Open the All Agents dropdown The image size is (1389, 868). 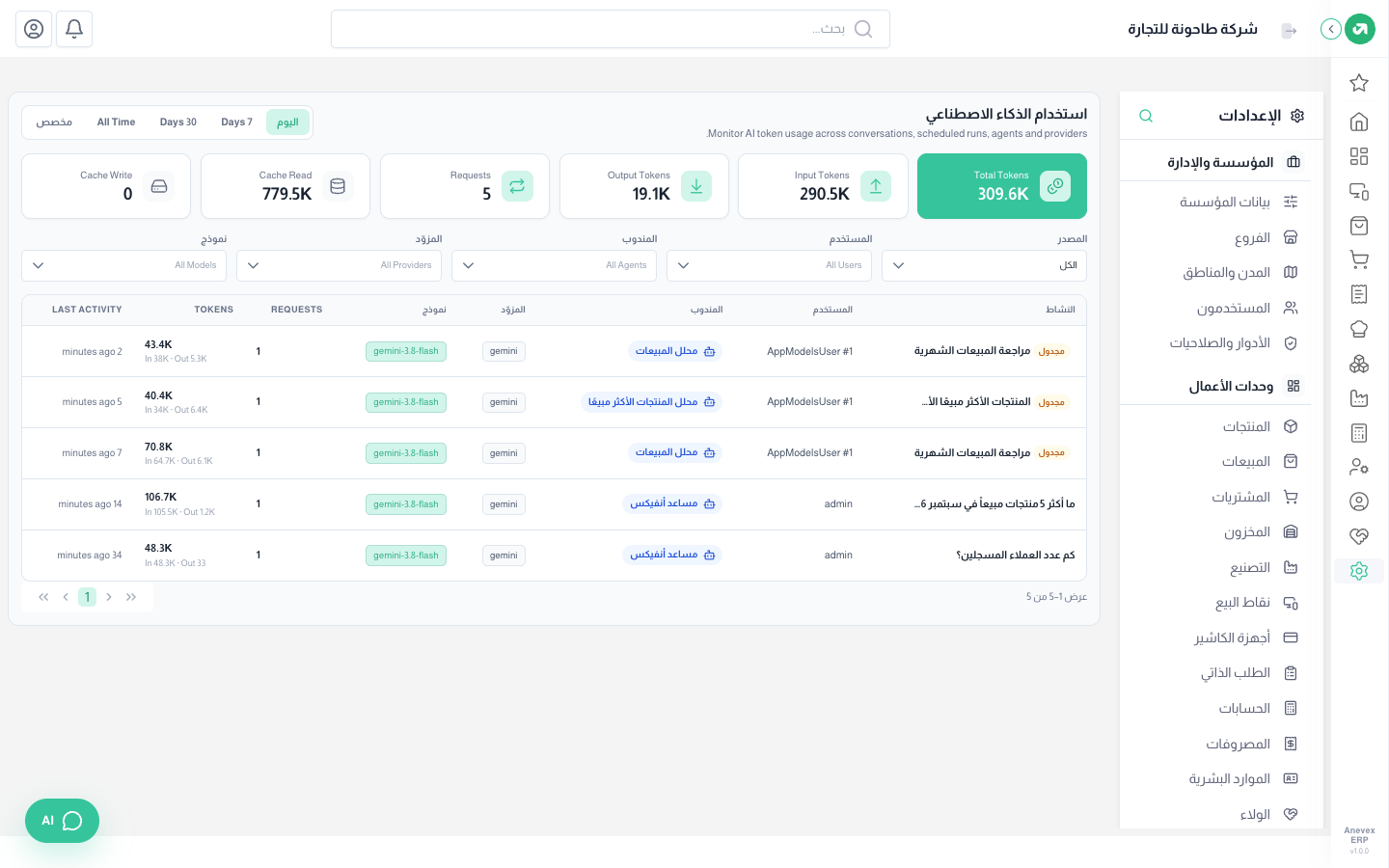point(554,265)
